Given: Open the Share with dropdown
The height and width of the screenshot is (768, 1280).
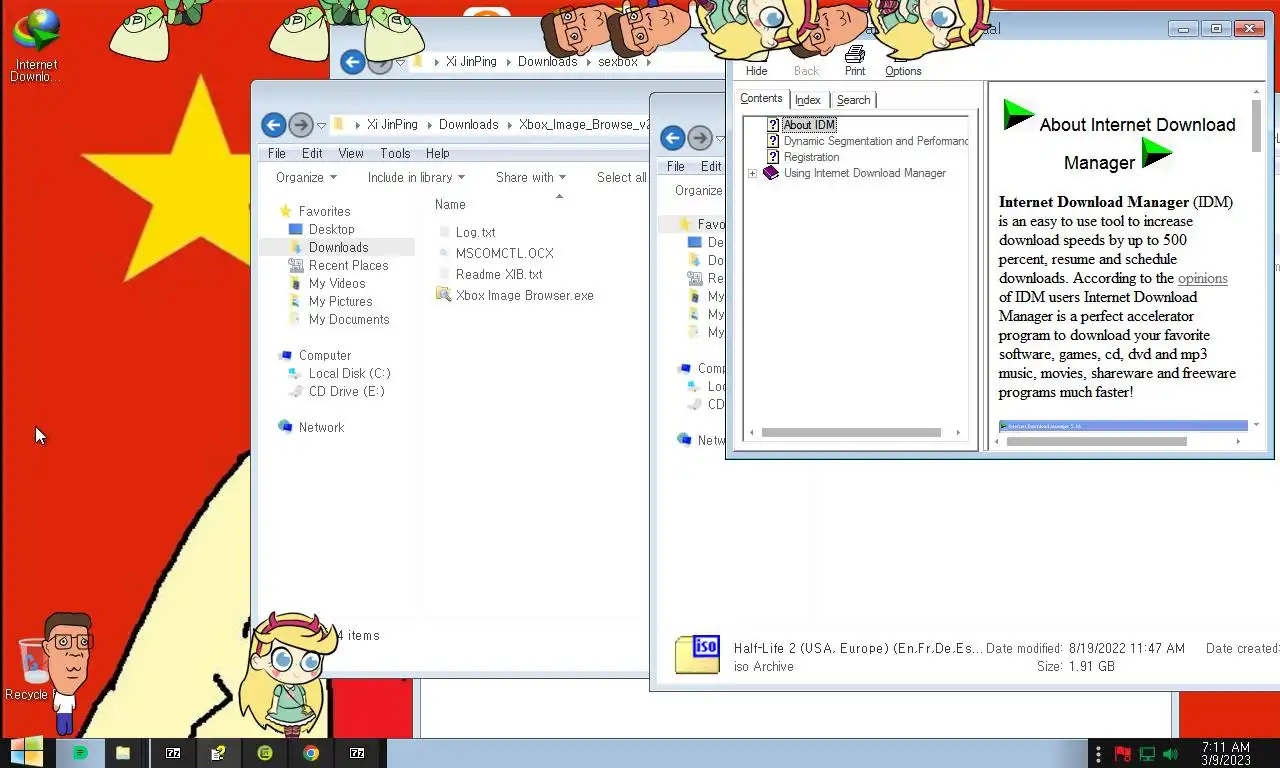Looking at the screenshot, I should click(x=531, y=178).
